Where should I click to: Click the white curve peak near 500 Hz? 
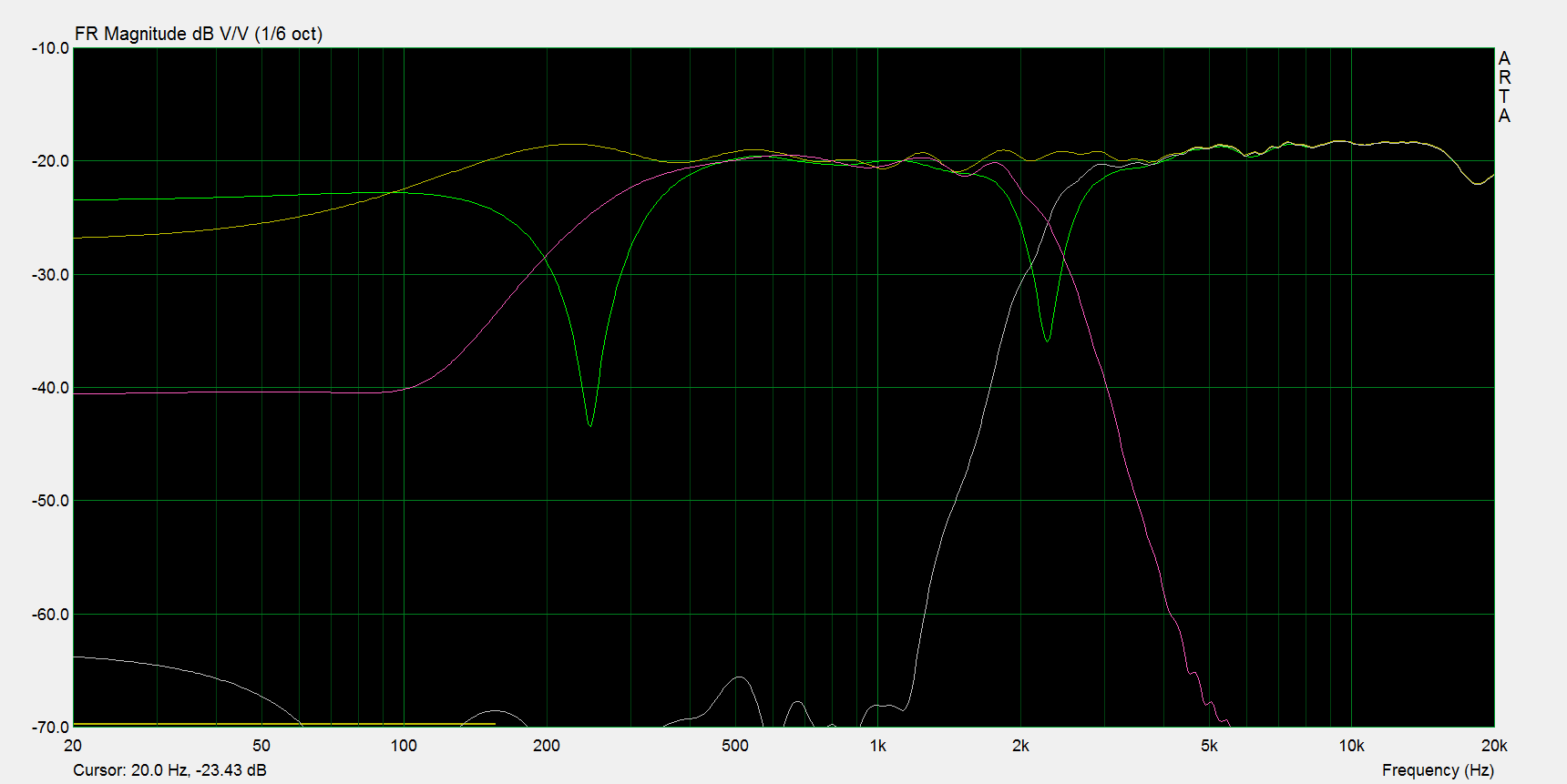point(740,677)
